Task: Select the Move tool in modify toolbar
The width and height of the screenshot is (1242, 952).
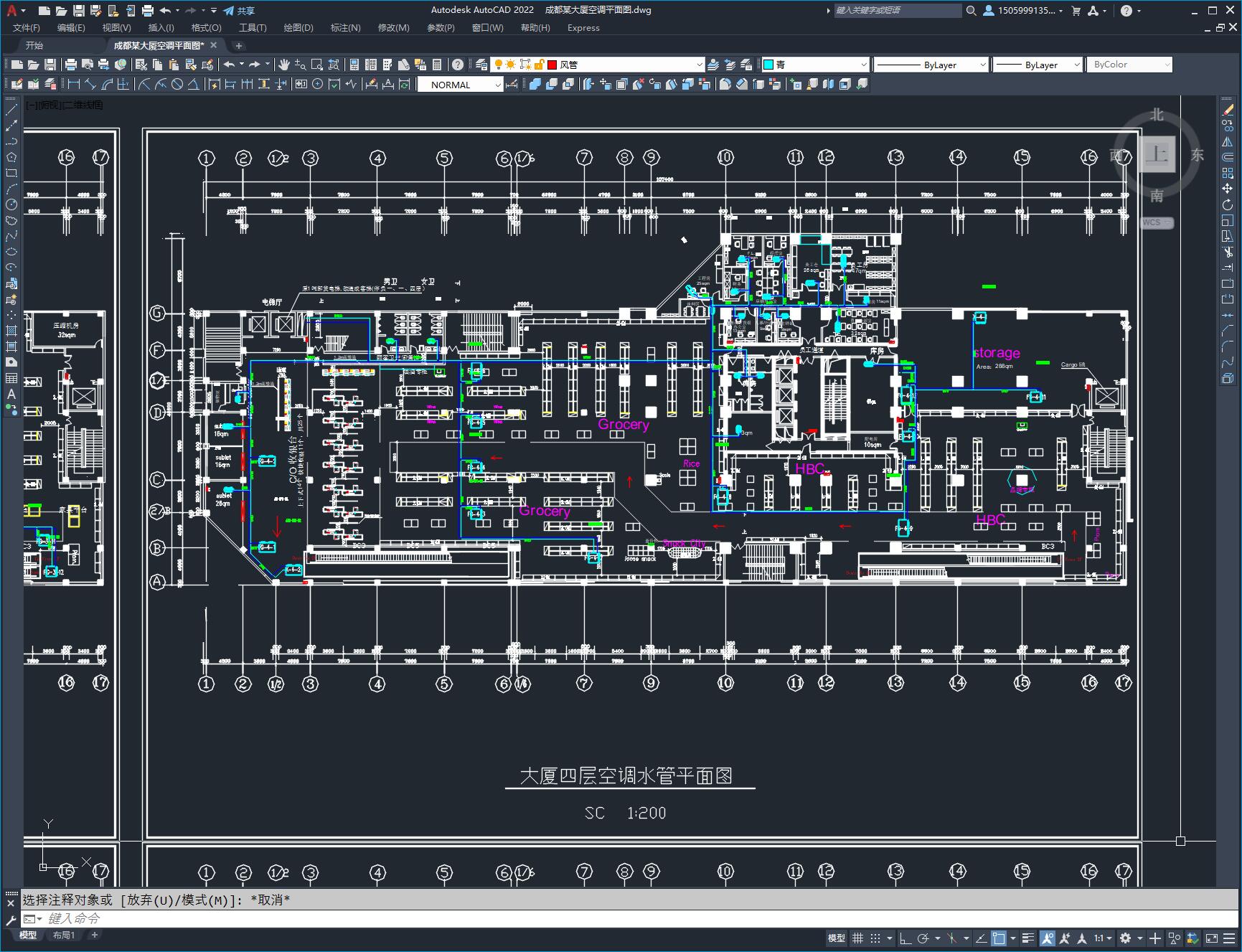Action: pyautogui.click(x=1228, y=189)
